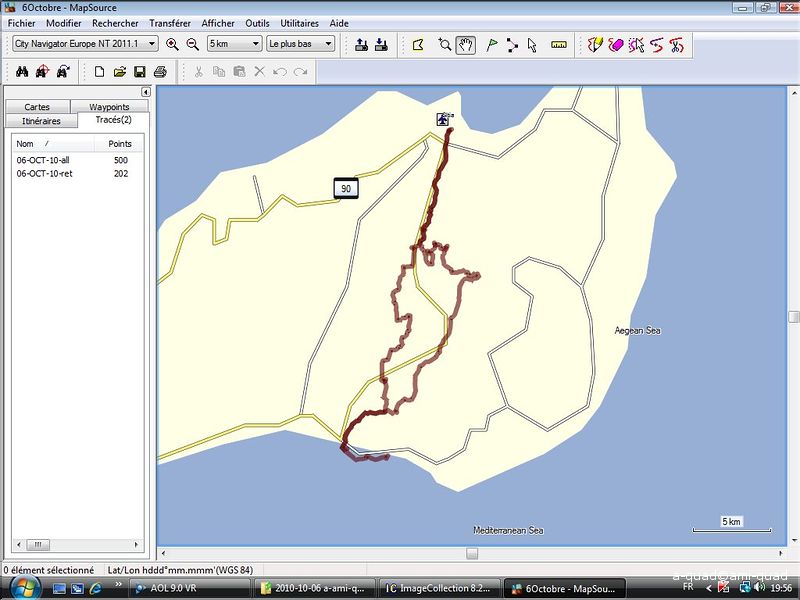
Task: Click the zoom out magnifier icon
Action: click(192, 44)
